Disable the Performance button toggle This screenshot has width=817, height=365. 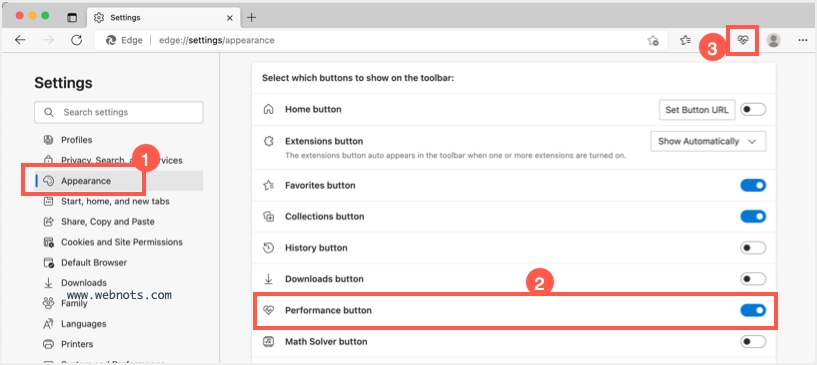click(753, 310)
